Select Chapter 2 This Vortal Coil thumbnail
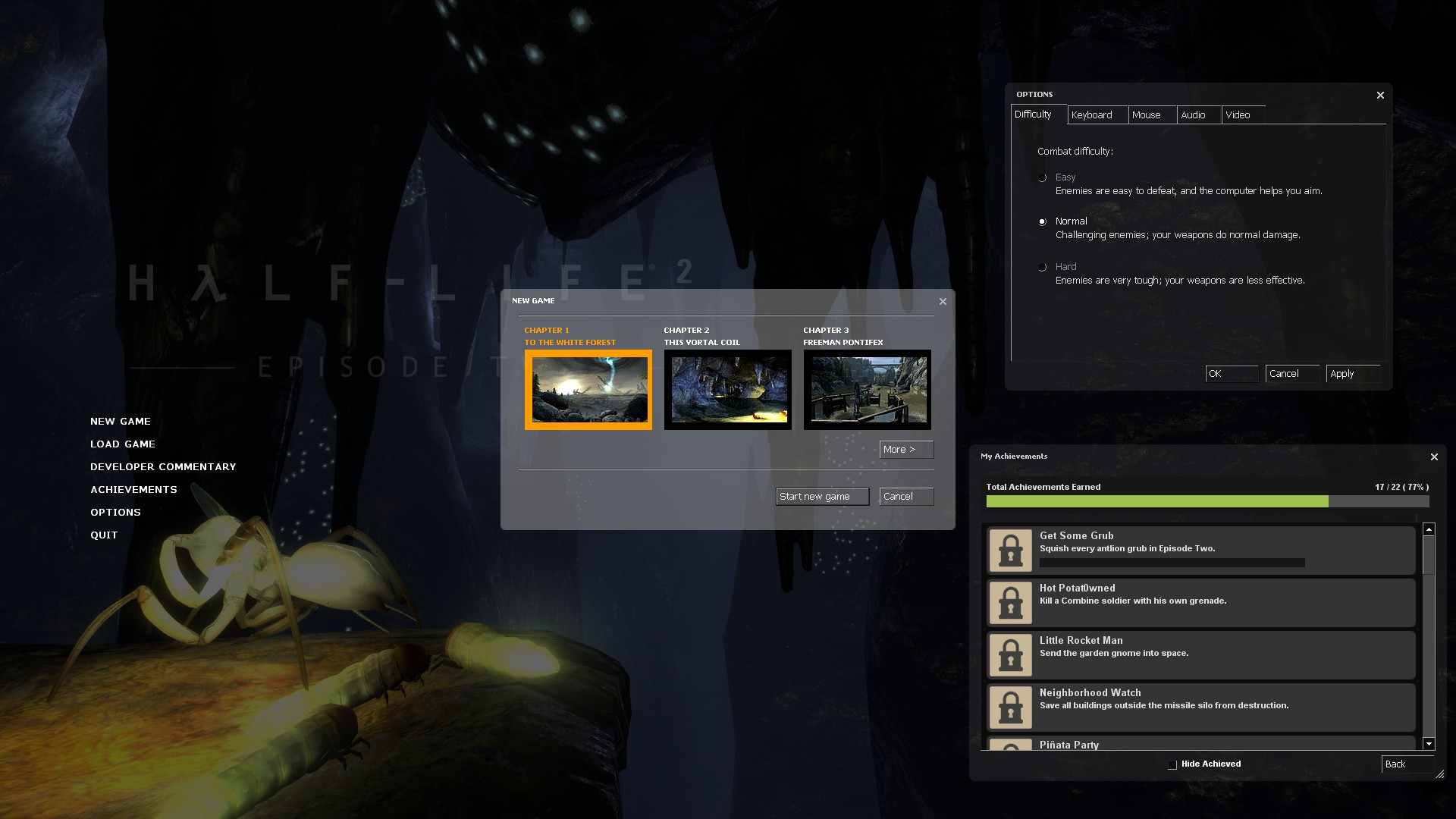The width and height of the screenshot is (1456, 819). pos(728,390)
